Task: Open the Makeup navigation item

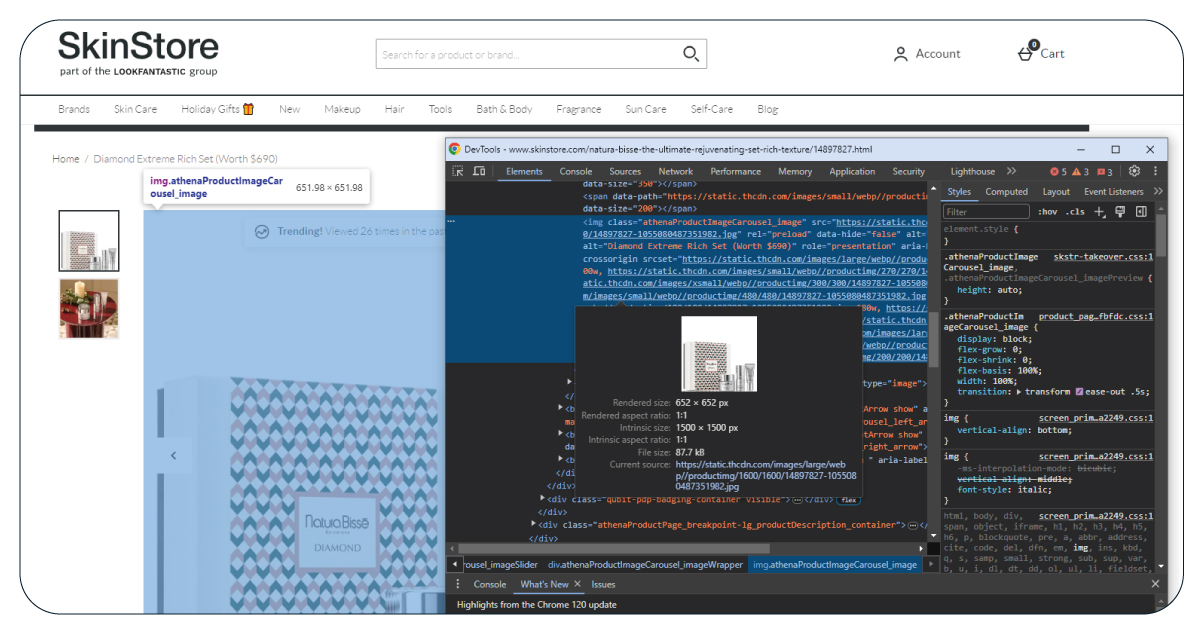Action: click(342, 109)
